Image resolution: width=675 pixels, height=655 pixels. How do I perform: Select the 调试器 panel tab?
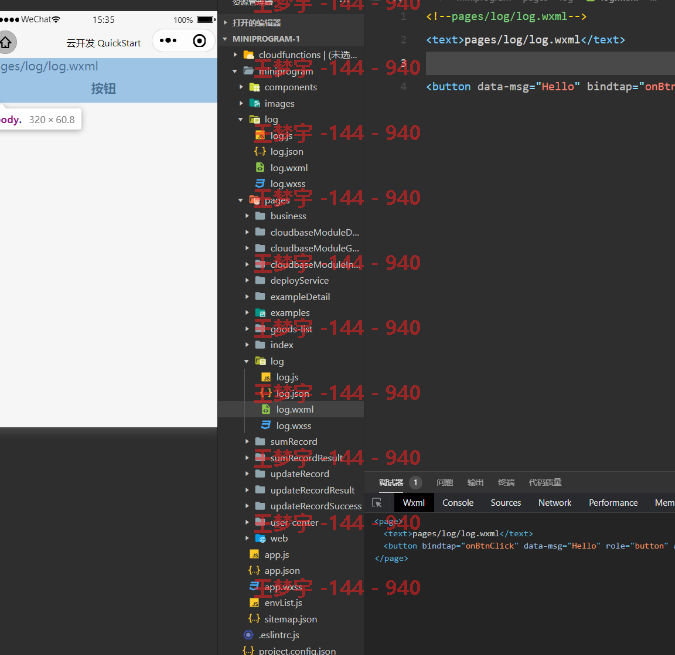click(x=391, y=482)
